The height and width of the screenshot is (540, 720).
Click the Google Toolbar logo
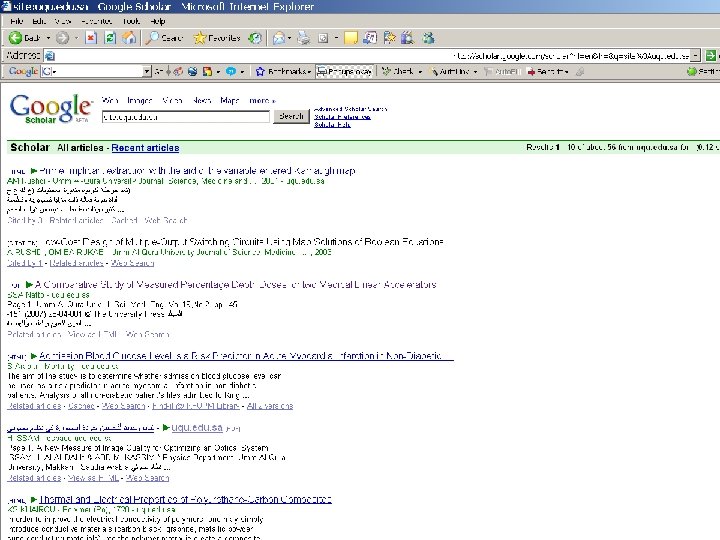23,71
